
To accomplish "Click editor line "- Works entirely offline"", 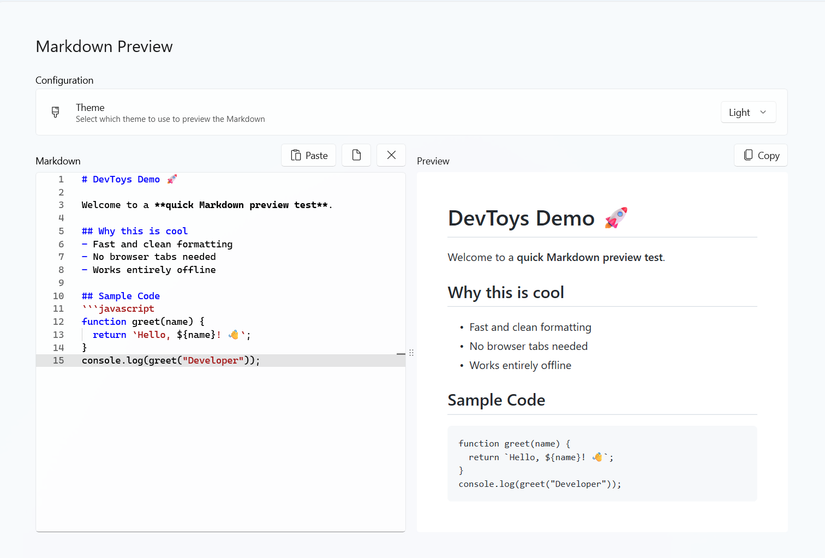I will 148,270.
